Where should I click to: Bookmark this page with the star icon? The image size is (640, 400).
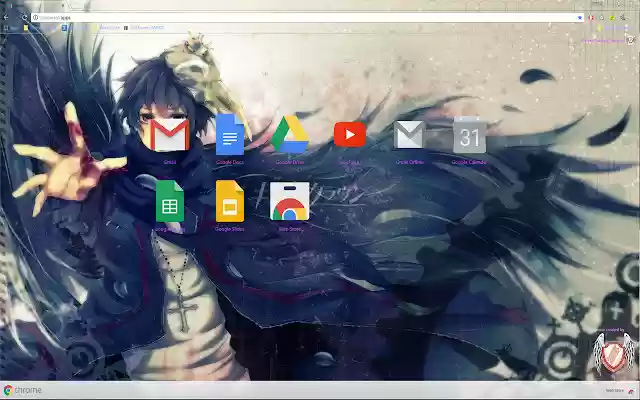(580, 18)
